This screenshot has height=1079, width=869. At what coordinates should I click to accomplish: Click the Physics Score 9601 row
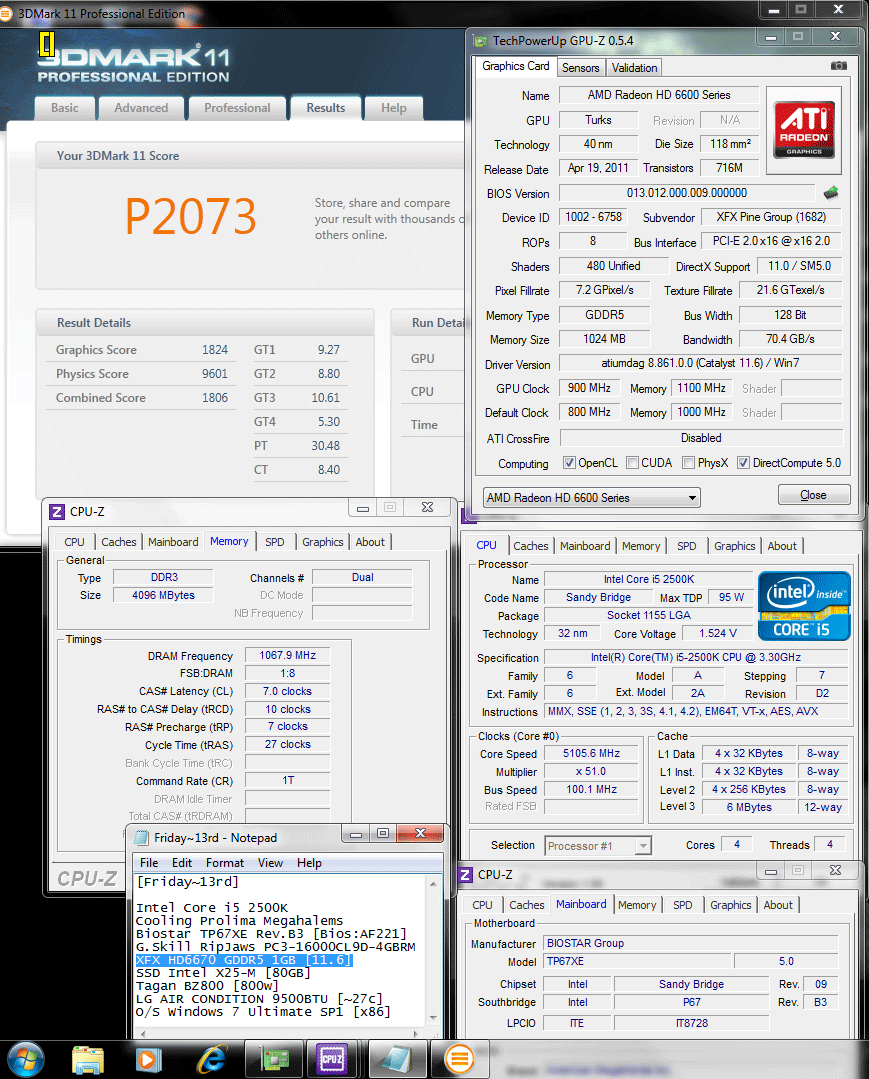click(x=141, y=374)
